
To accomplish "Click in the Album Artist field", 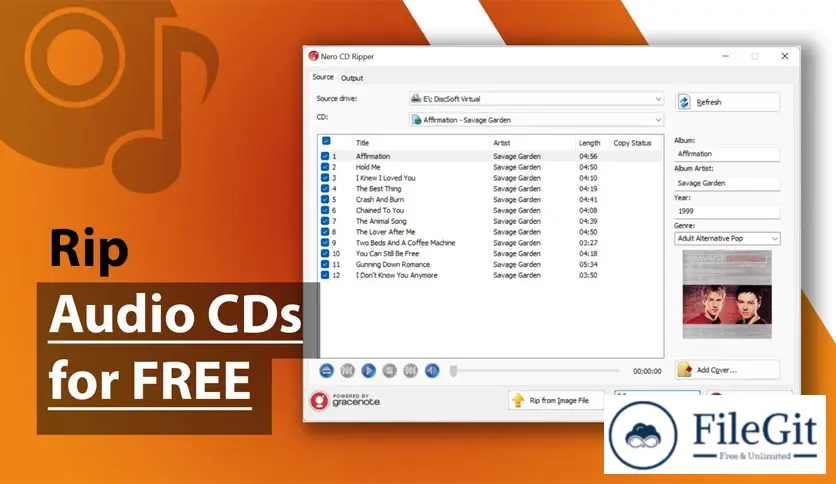I will [727, 183].
